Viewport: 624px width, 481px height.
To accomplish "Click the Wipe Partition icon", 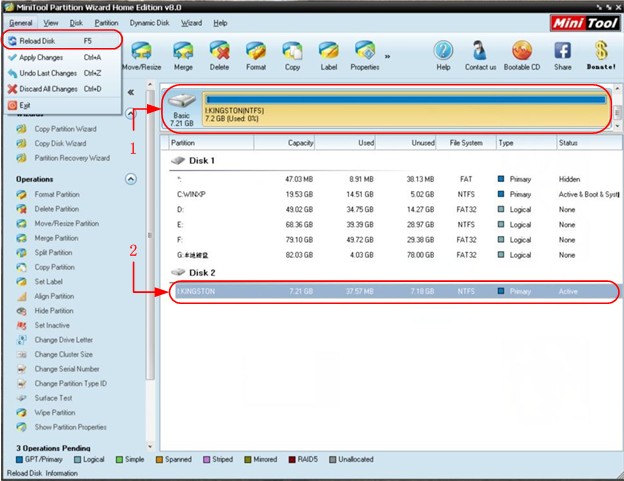I will 21,413.
